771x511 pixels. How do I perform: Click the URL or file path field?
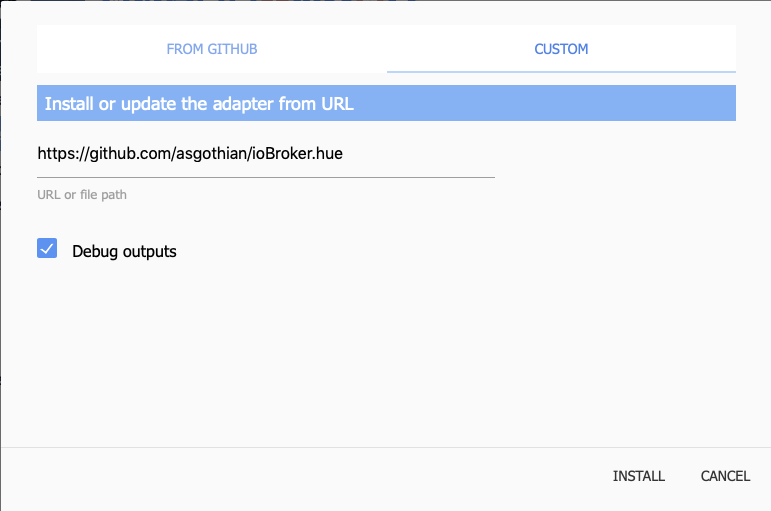point(265,154)
